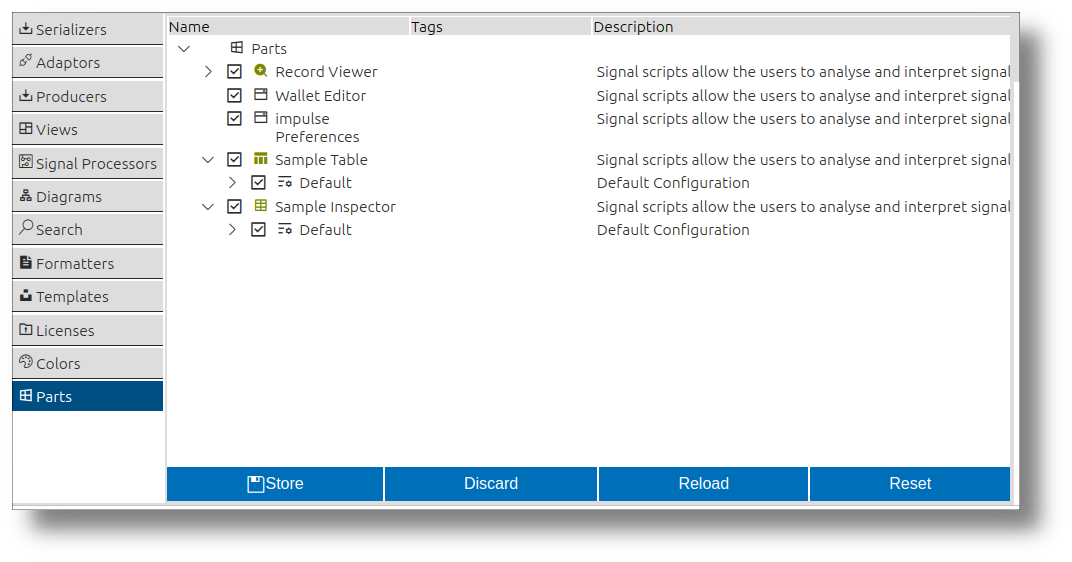Click the Wallet Editor window icon
Screen dimensions: 1072x562
point(260,94)
